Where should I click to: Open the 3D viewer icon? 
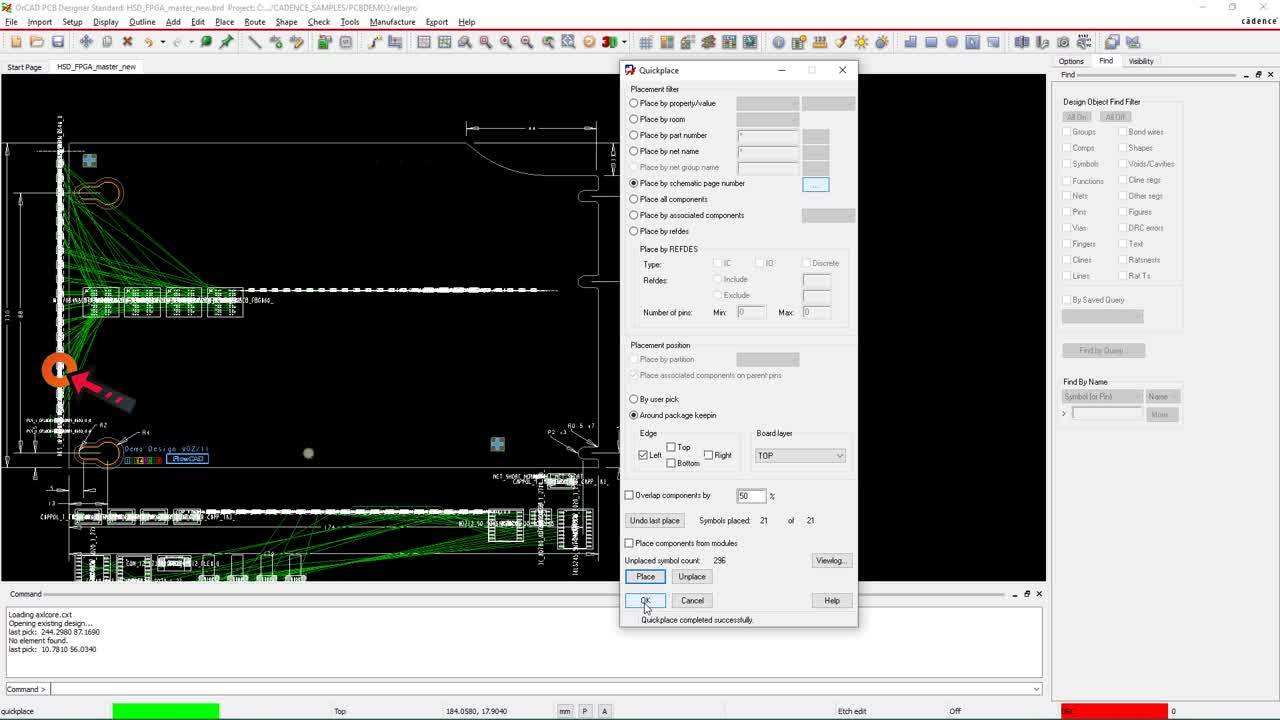(x=609, y=42)
